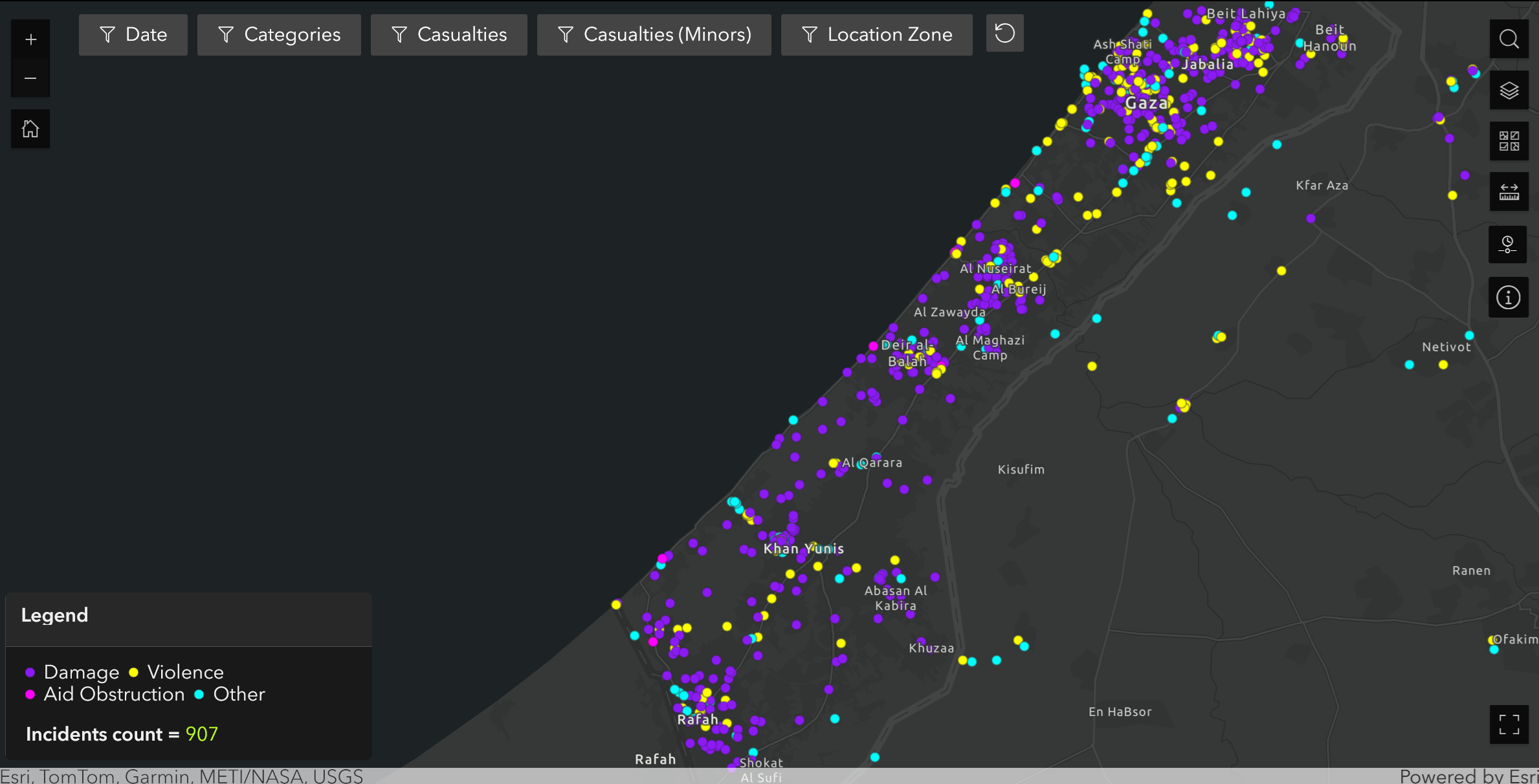Click the purple Damage legend swatch
Screen dimensions: 1539x784
pos(28,672)
